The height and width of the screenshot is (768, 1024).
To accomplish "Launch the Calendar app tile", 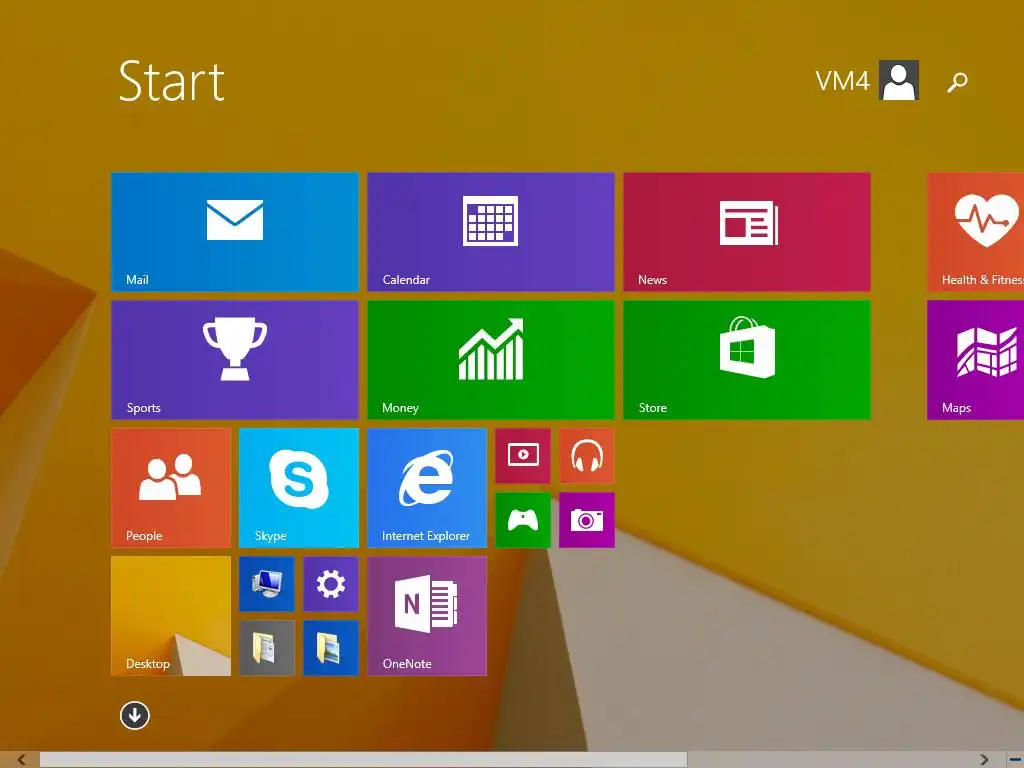I will pyautogui.click(x=491, y=232).
